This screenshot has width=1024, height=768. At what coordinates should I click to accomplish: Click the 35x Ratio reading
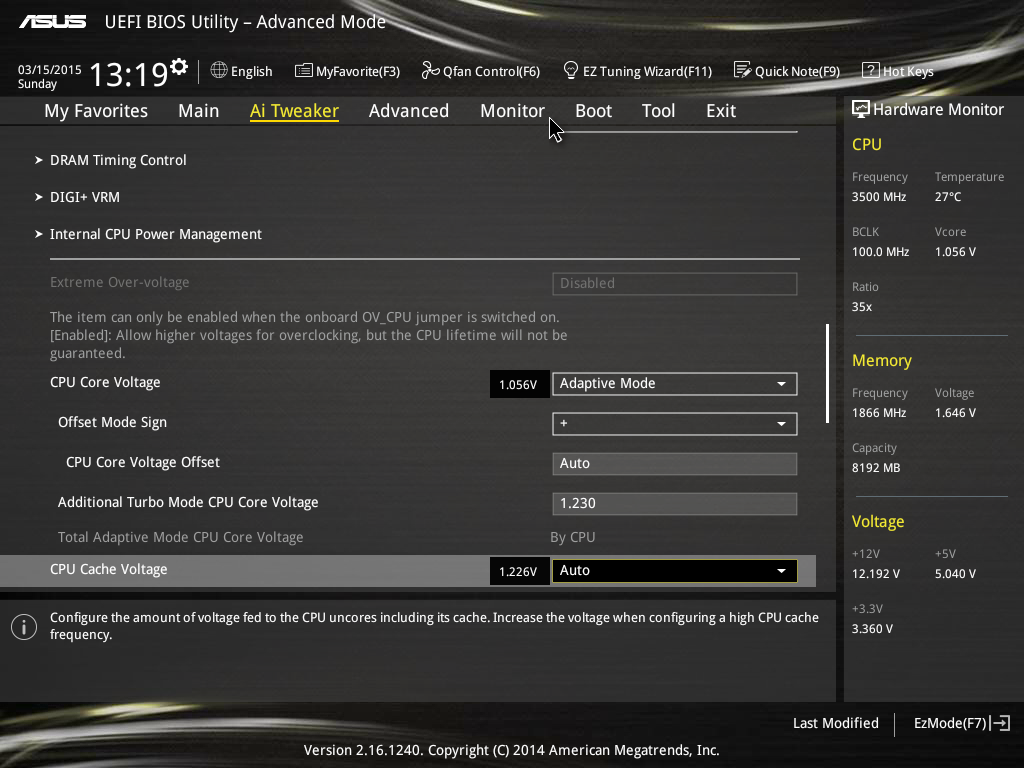[x=862, y=306]
